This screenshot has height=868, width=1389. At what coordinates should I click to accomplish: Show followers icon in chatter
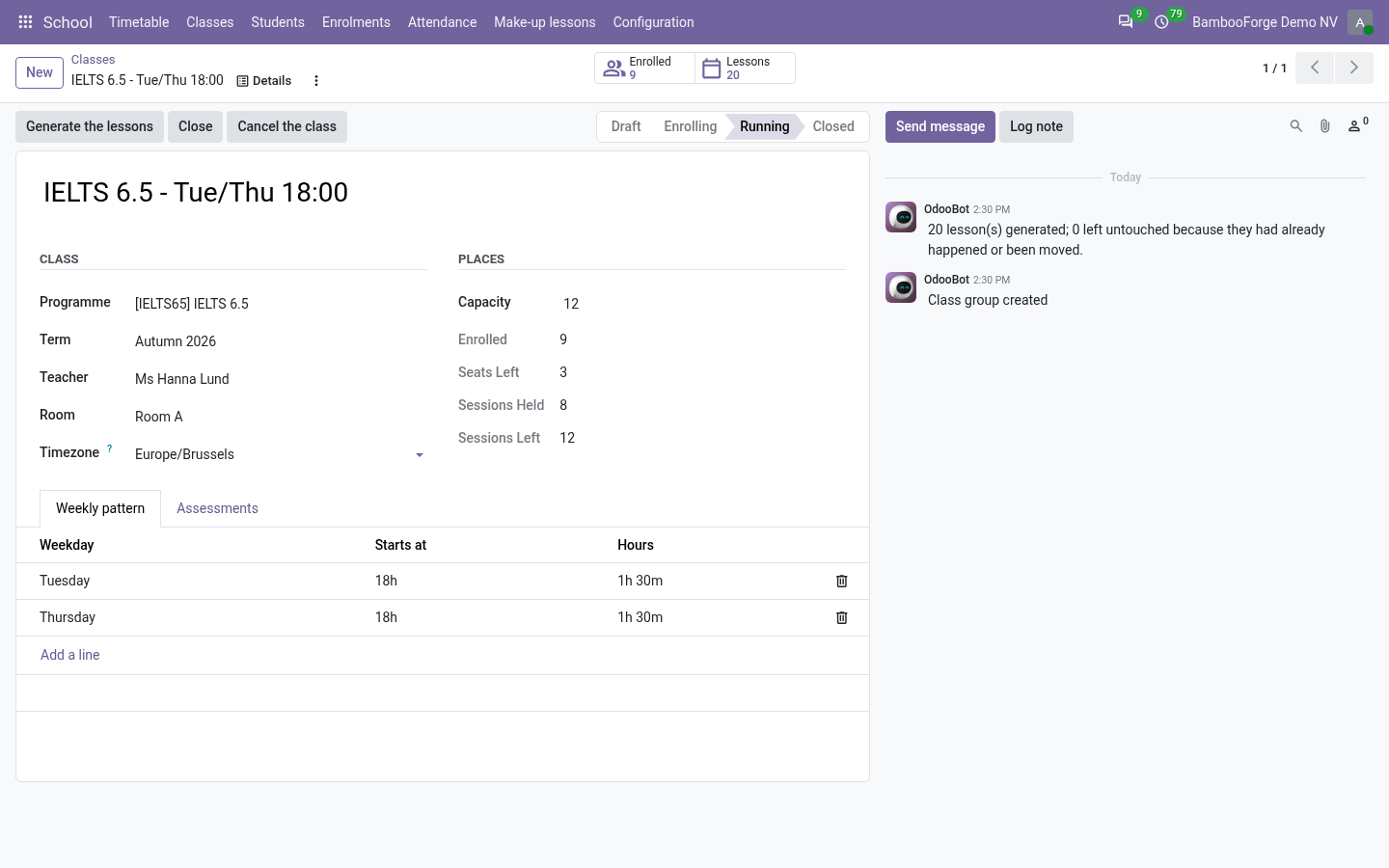point(1357,125)
